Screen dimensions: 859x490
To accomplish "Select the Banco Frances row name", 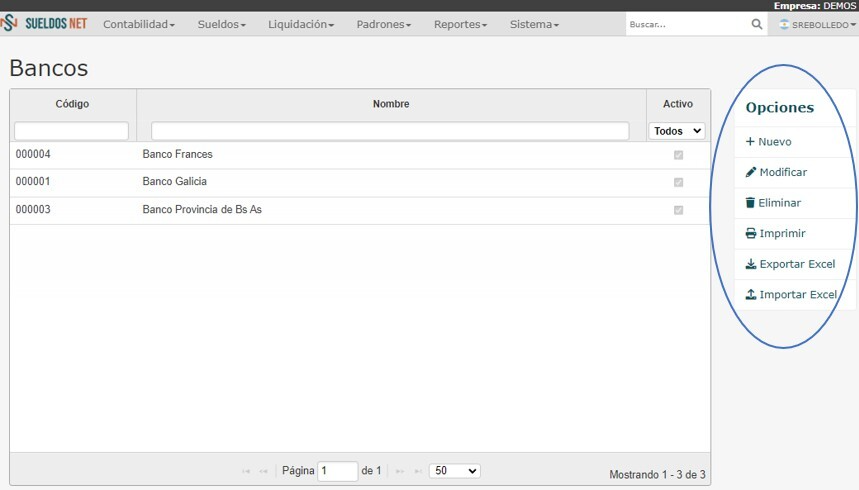I will 177,154.
